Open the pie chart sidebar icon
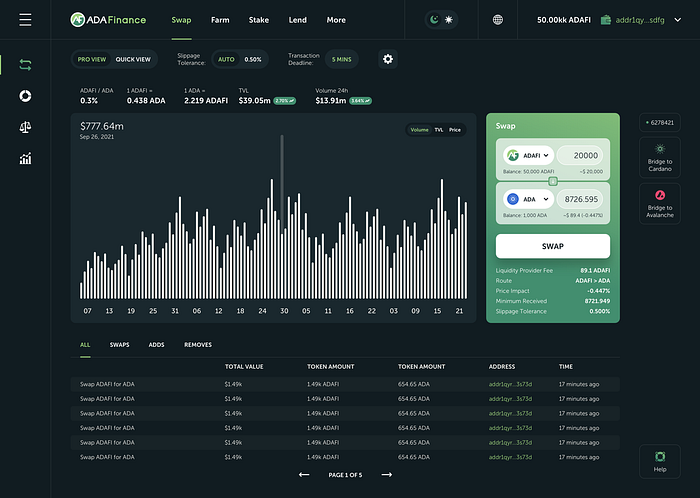700x498 pixels. (25, 96)
